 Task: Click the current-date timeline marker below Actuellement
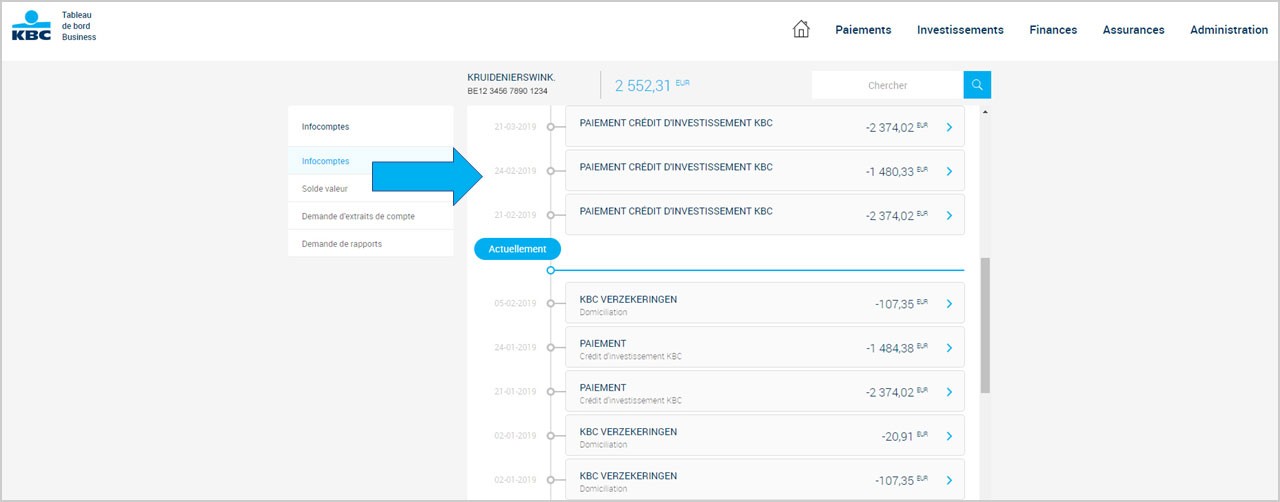pos(550,270)
